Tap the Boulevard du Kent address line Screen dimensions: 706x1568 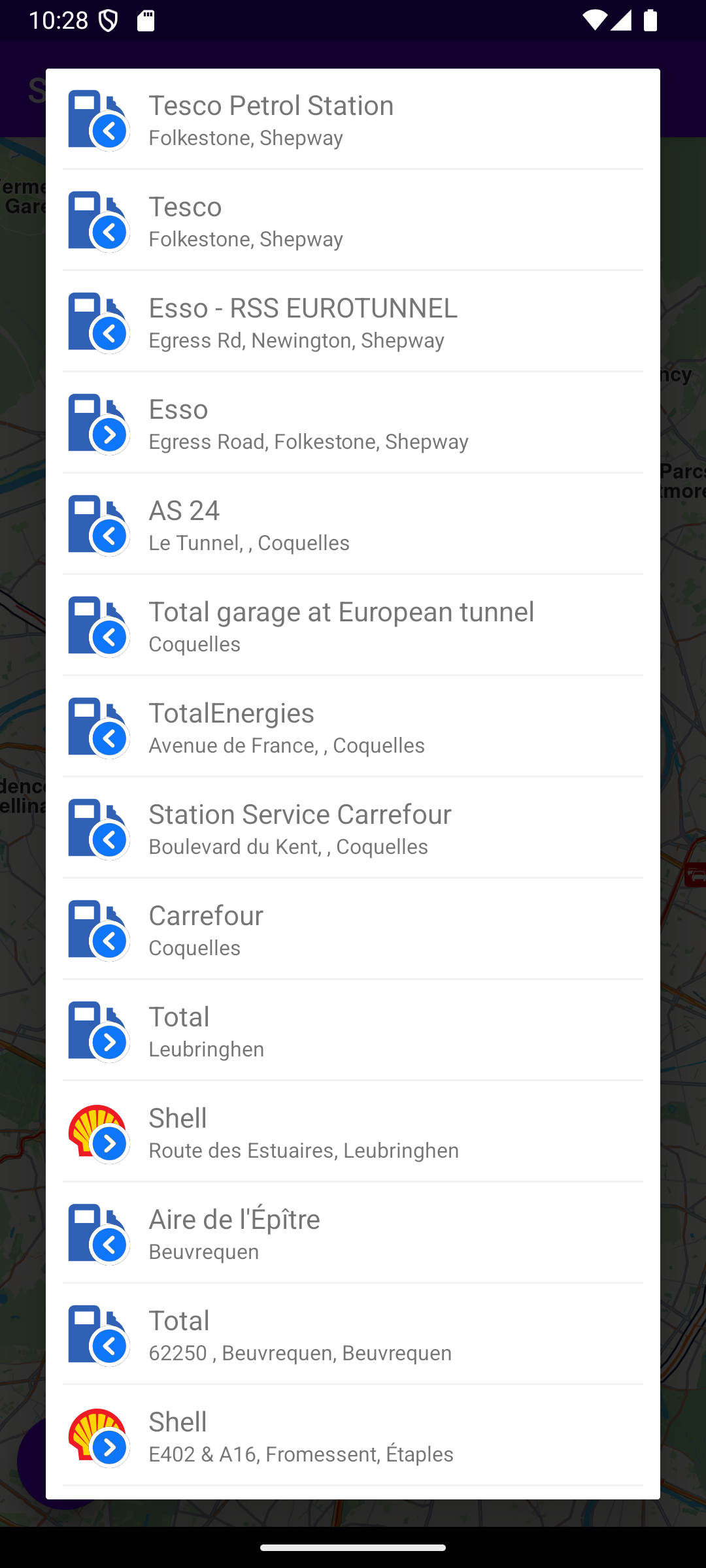[288, 847]
